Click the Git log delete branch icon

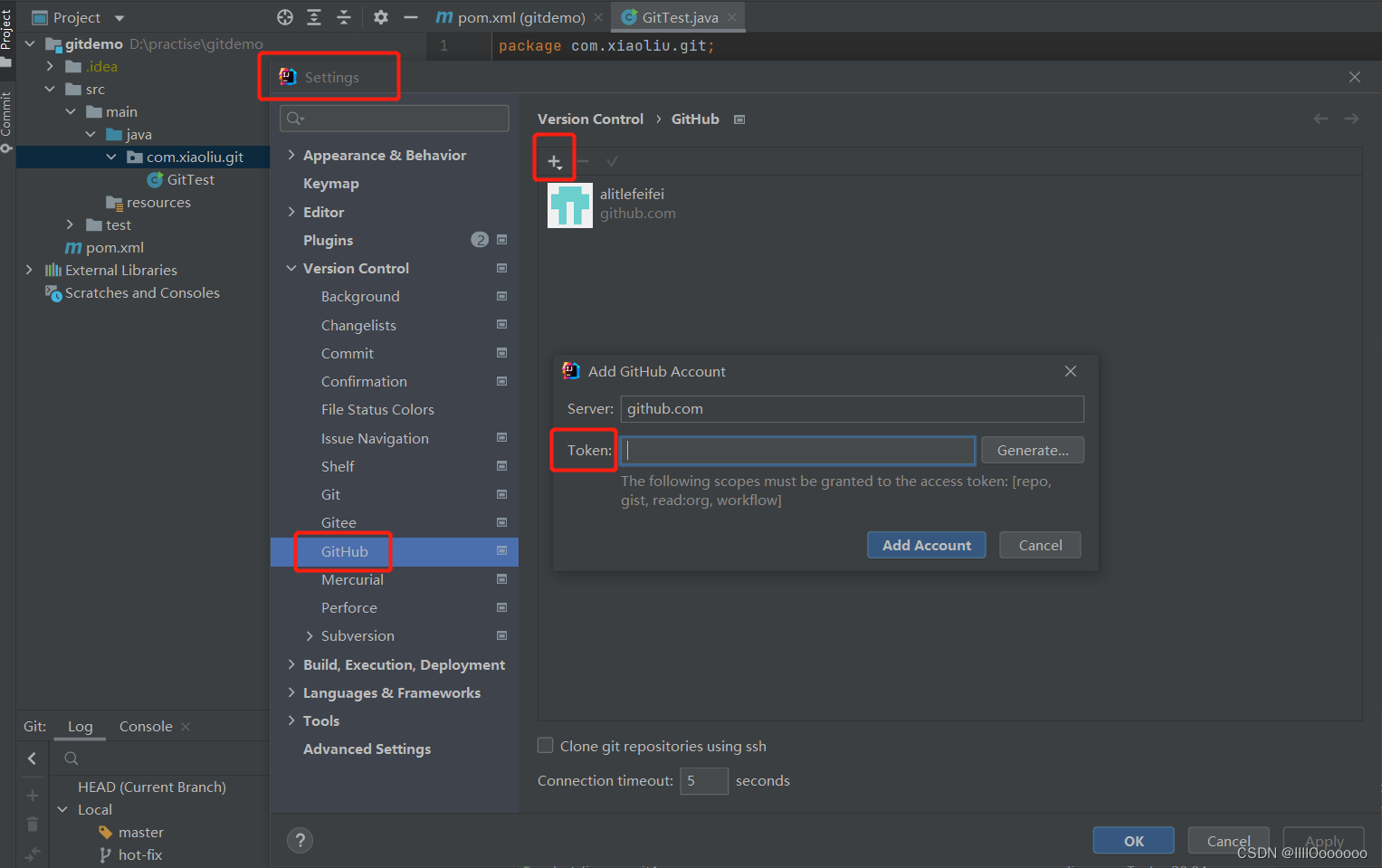[x=33, y=824]
